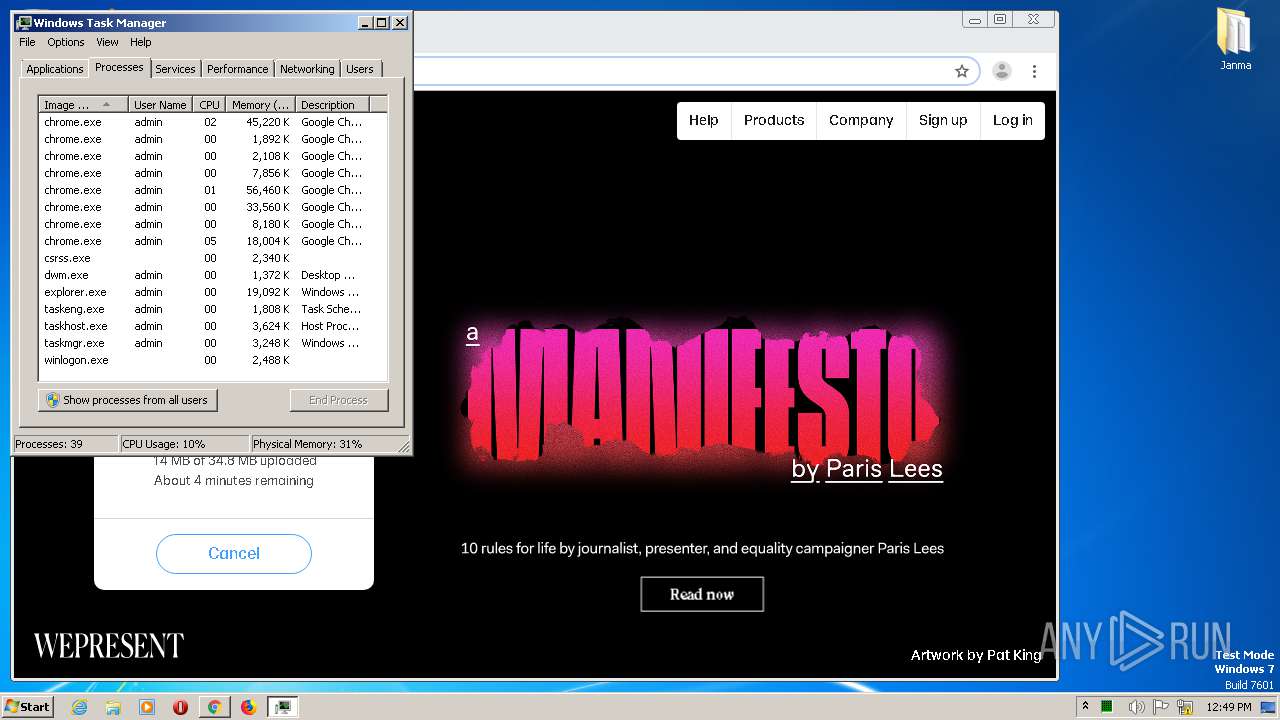Switch to the Performance tab

[x=237, y=69]
